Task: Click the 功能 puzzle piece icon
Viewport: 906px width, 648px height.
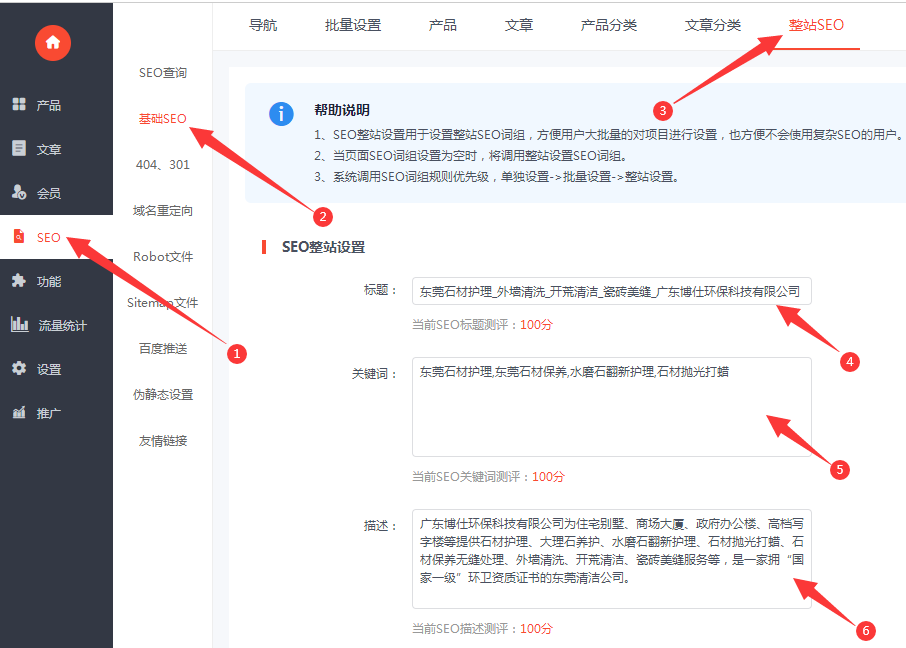Action: click(19, 281)
